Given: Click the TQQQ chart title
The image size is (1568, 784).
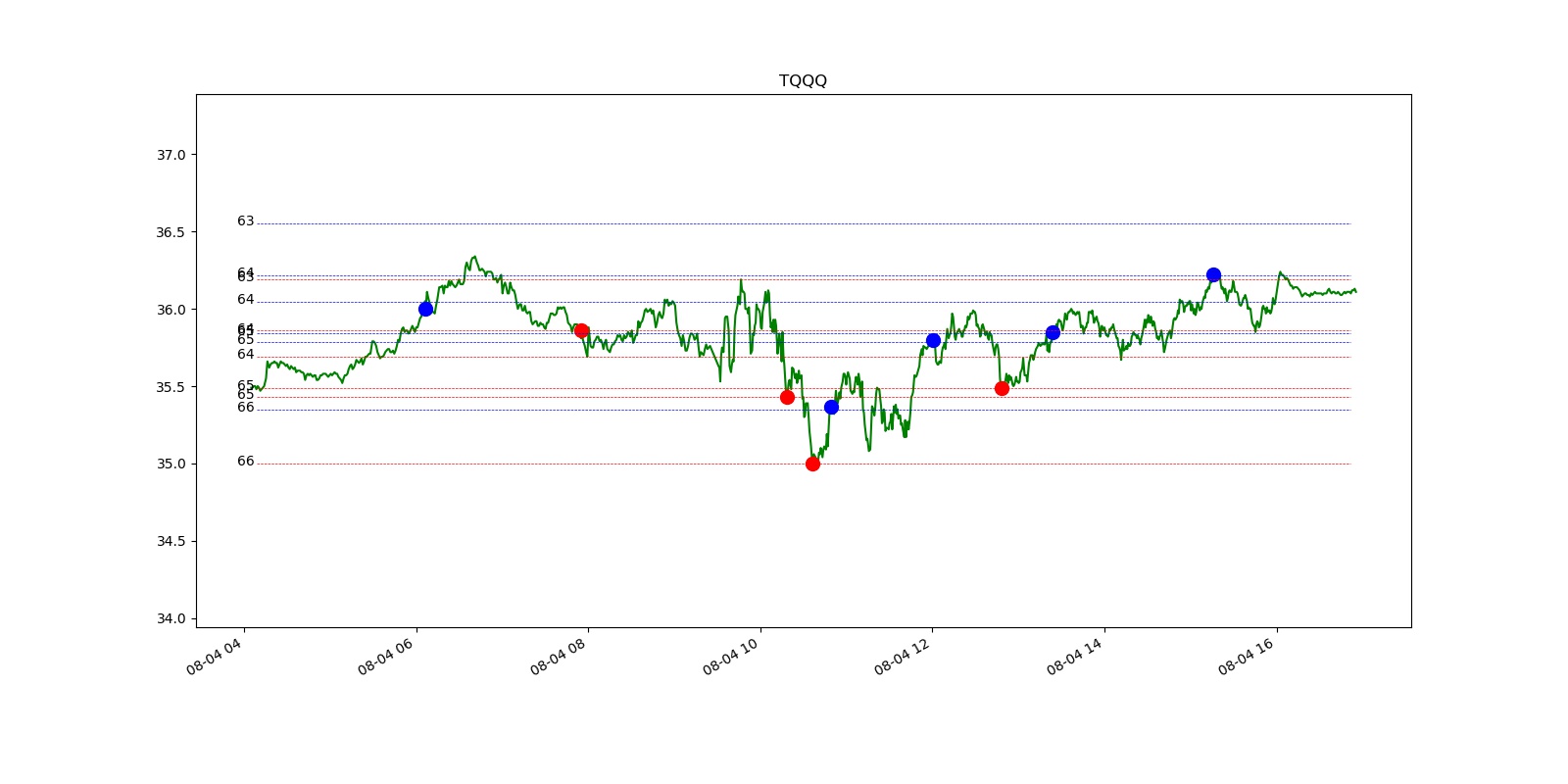Looking at the screenshot, I should click(x=803, y=80).
